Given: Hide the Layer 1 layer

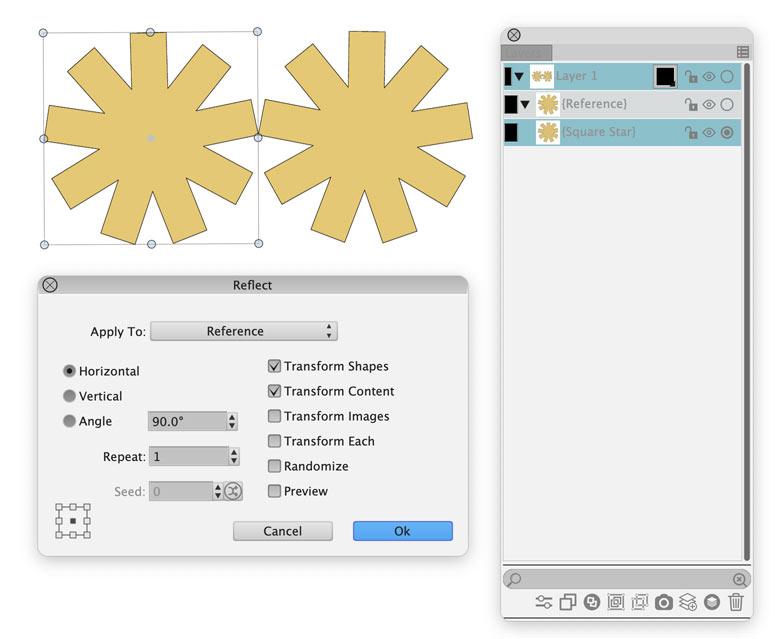Looking at the screenshot, I should click(x=709, y=76).
